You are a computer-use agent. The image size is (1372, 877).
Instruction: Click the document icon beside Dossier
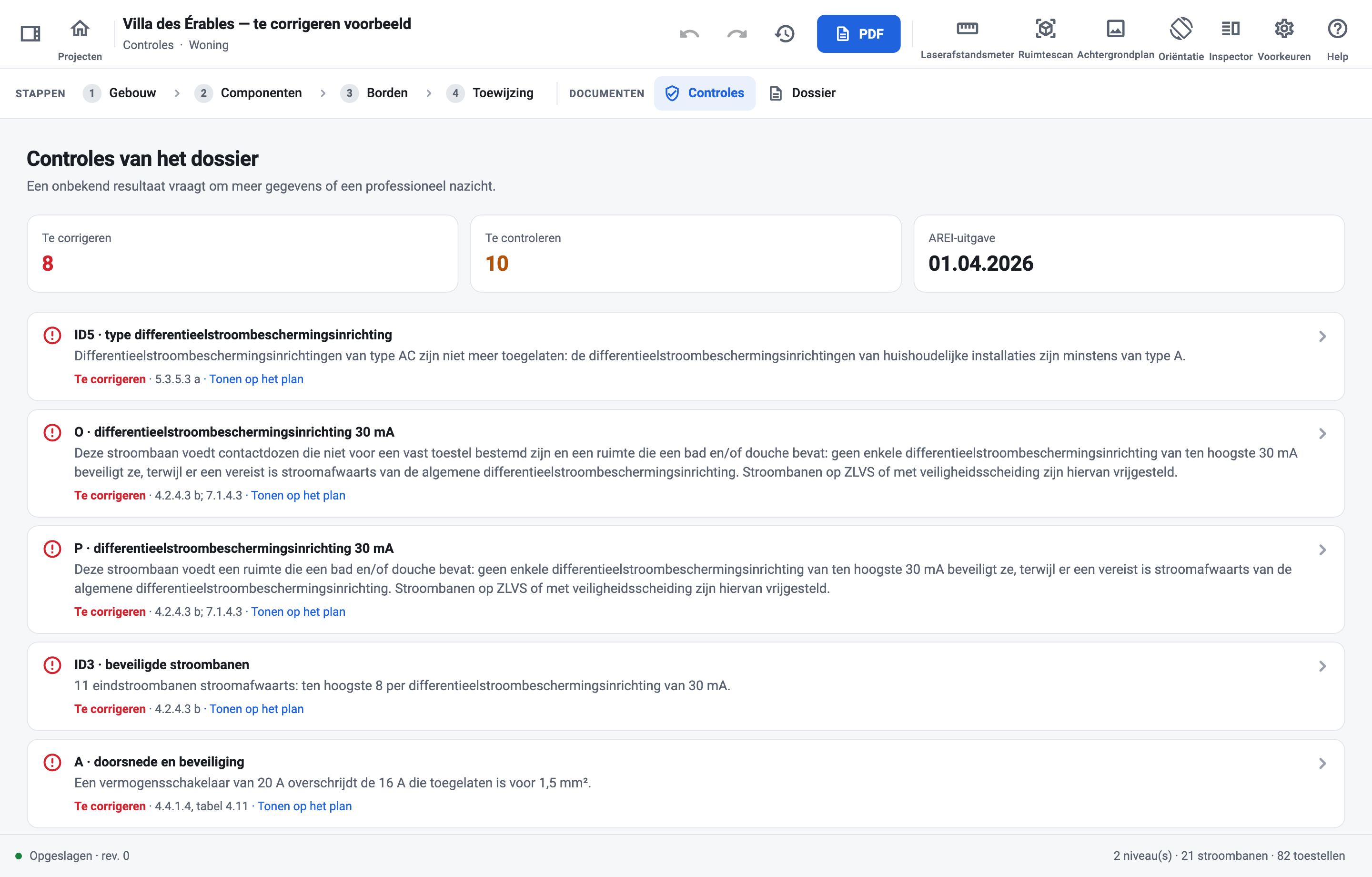(776, 93)
